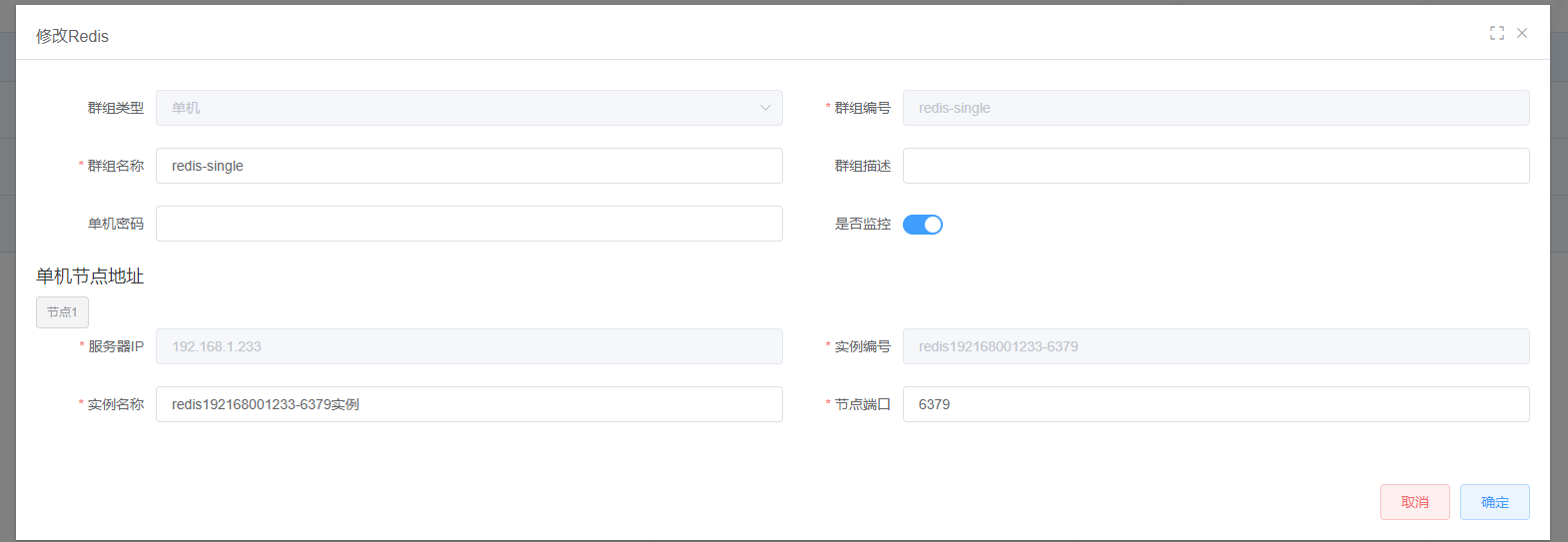This screenshot has width=1568, height=542.
Task: Click the 实例编号 field
Action: click(x=1216, y=346)
